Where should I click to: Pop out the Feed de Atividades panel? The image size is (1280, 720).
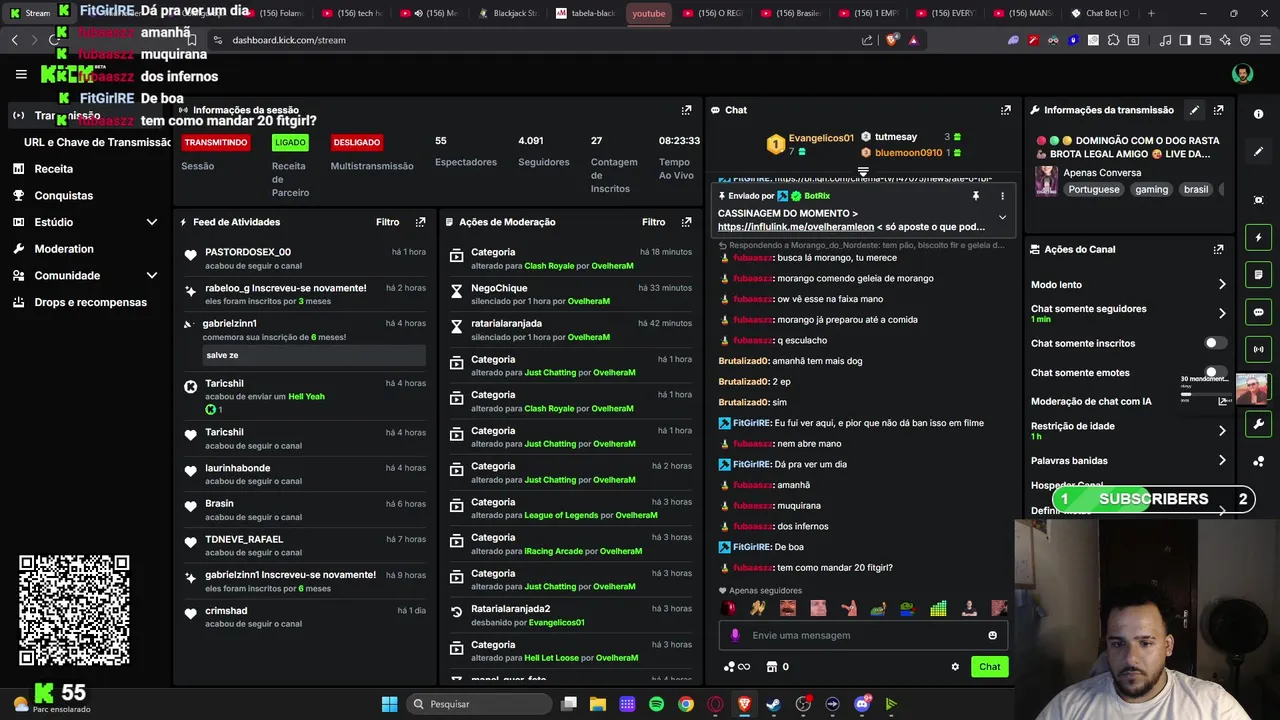(x=420, y=222)
